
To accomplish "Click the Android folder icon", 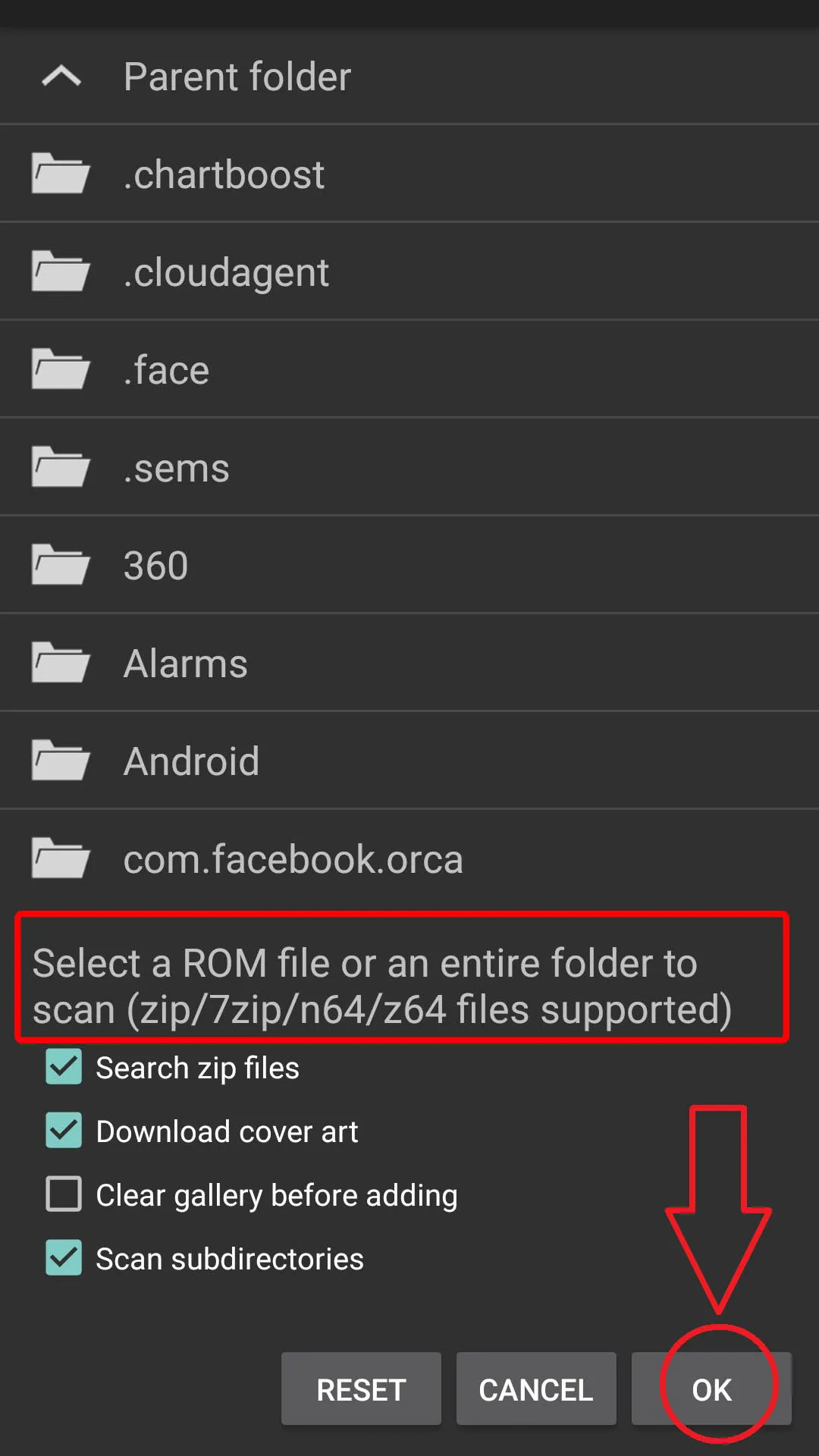I will click(61, 761).
